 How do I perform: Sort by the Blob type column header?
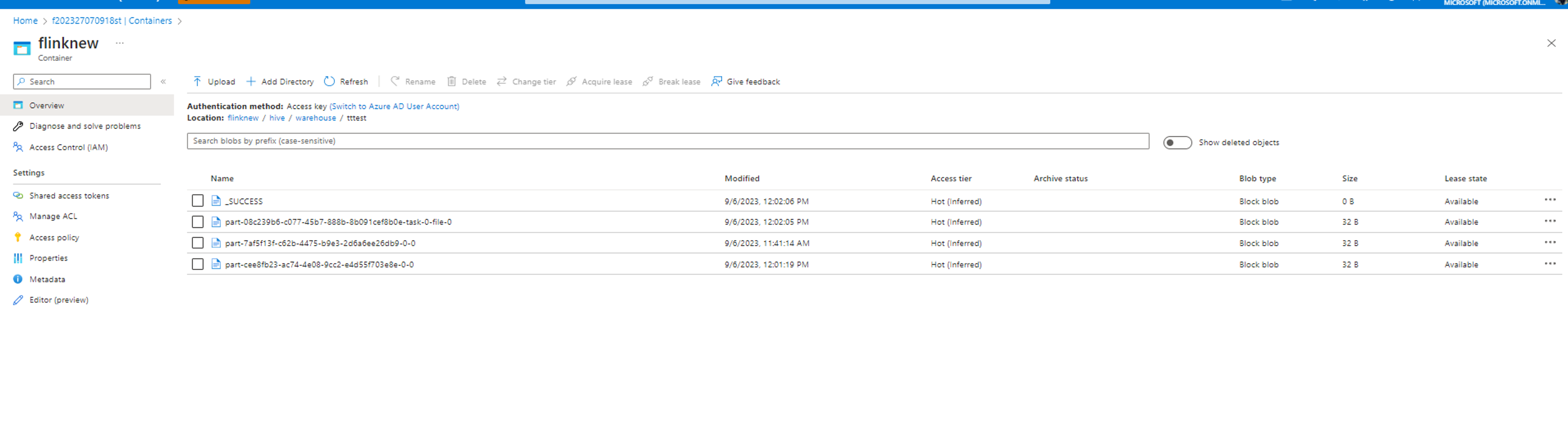(x=1258, y=179)
